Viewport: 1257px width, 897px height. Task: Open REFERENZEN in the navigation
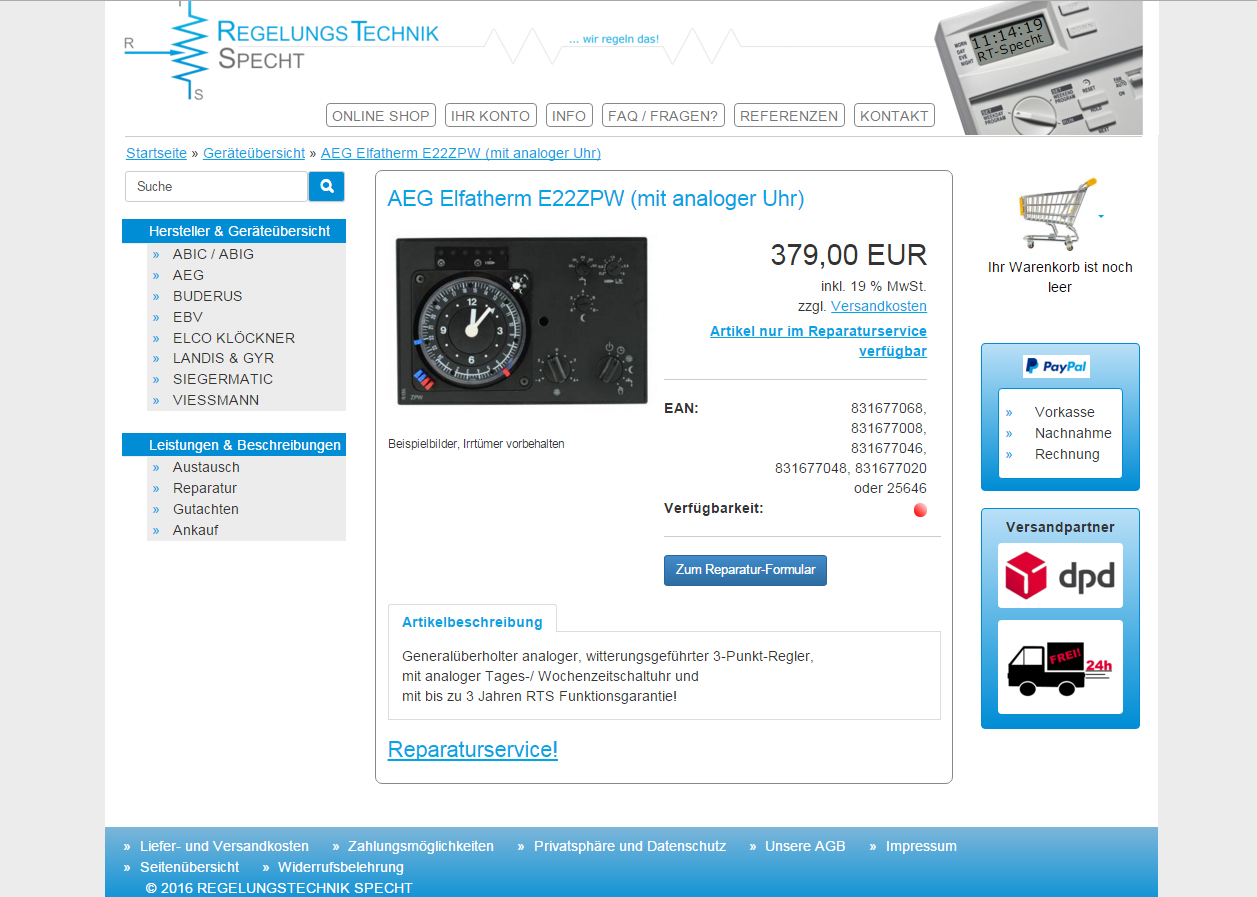pyautogui.click(x=789, y=116)
